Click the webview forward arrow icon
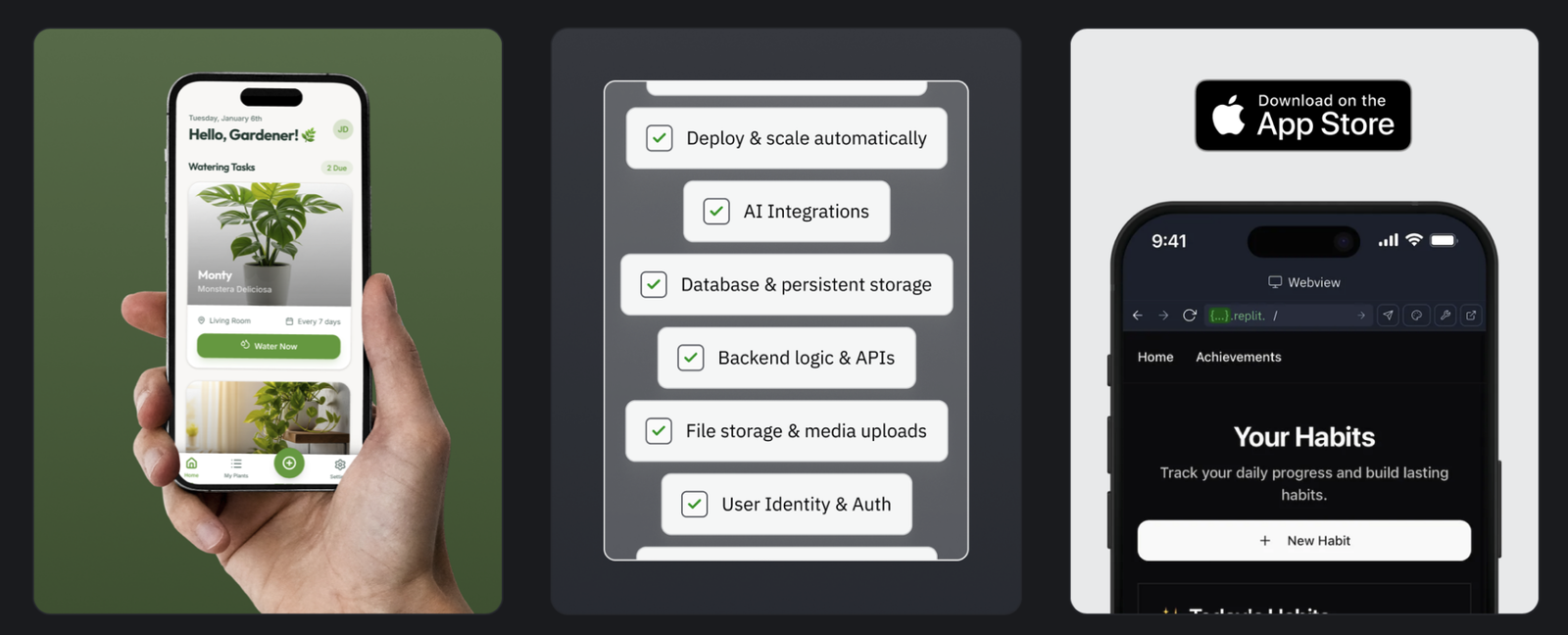The image size is (1568, 635). pos(1163,316)
